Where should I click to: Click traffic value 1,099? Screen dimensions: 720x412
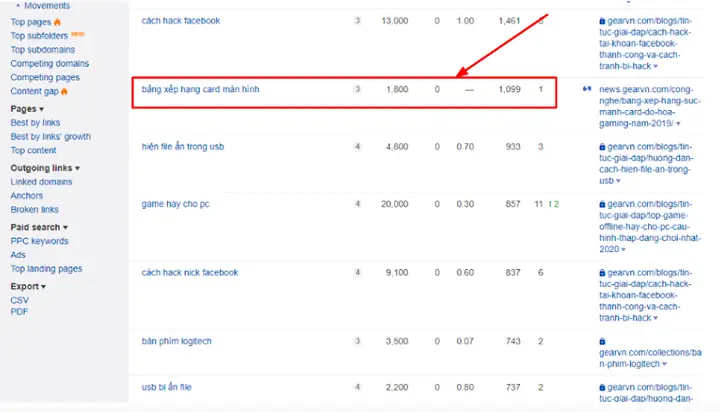point(509,89)
